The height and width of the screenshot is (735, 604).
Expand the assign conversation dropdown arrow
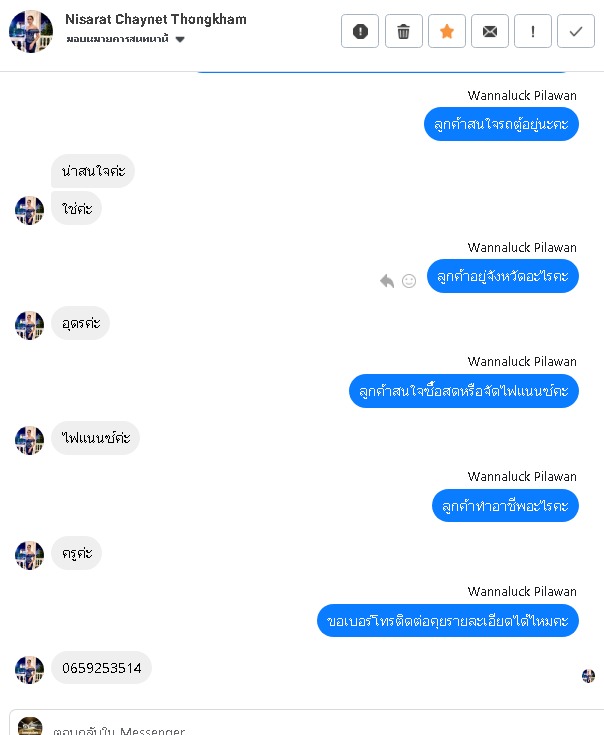coord(180,39)
